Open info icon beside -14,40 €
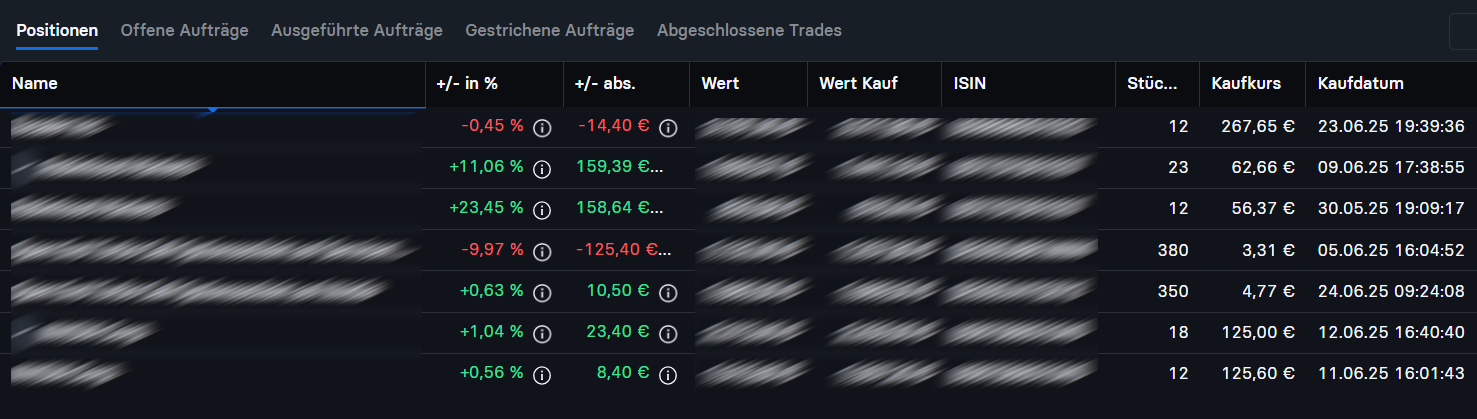The height and width of the screenshot is (419, 1477). click(669, 128)
